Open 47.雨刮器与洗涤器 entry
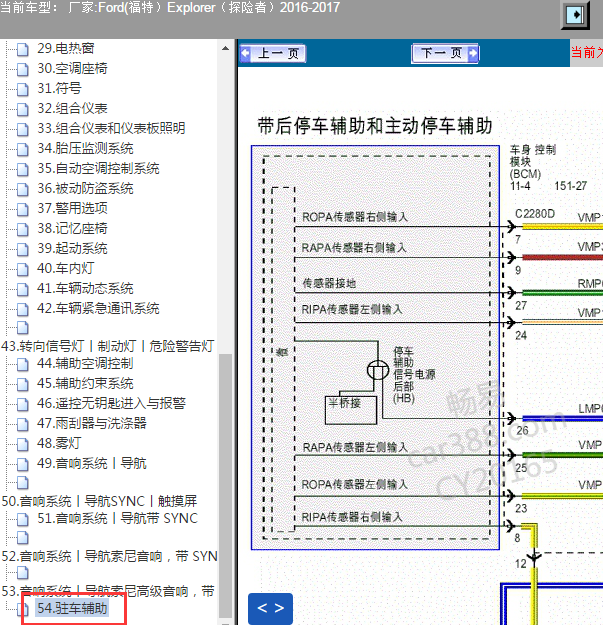603x625 pixels. pyautogui.click(x=92, y=423)
